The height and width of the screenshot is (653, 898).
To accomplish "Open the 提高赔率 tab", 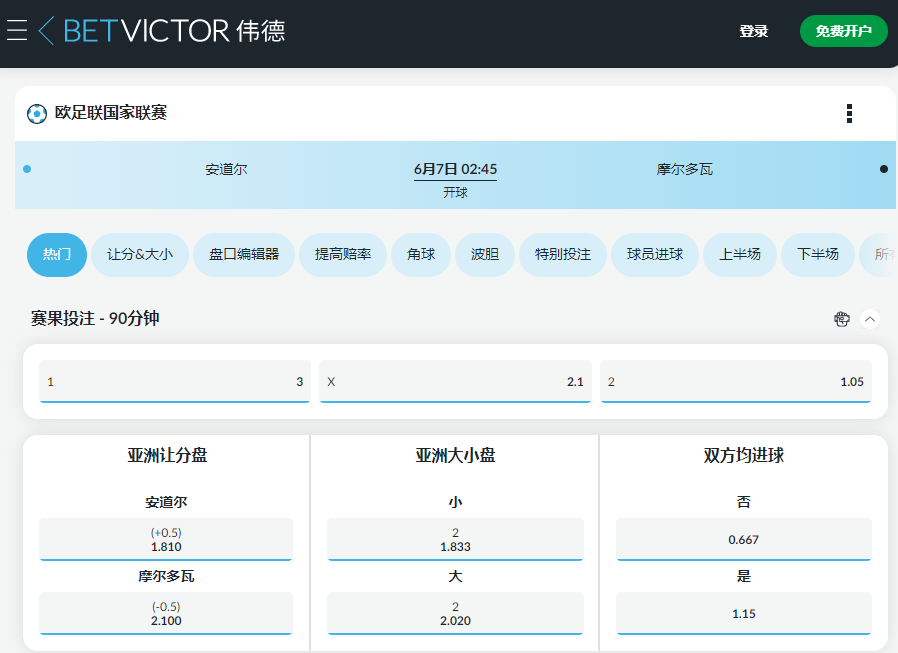I will (343, 255).
